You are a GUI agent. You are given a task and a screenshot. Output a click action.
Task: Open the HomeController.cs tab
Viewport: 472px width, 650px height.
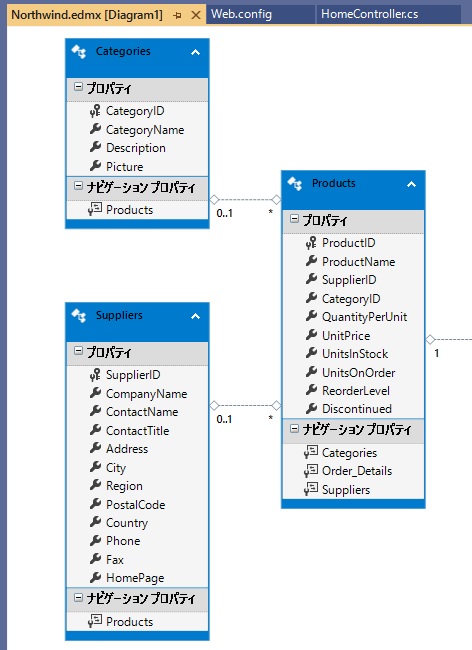tap(370, 14)
